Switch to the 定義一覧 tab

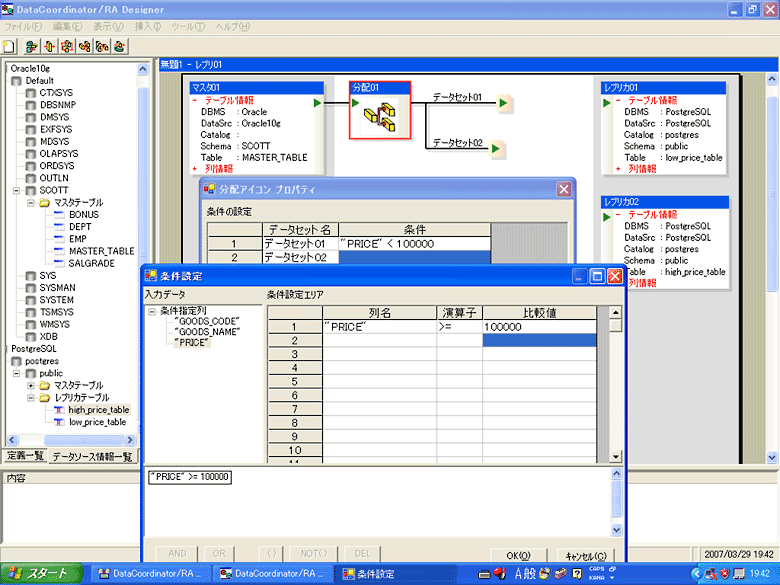tap(25, 456)
